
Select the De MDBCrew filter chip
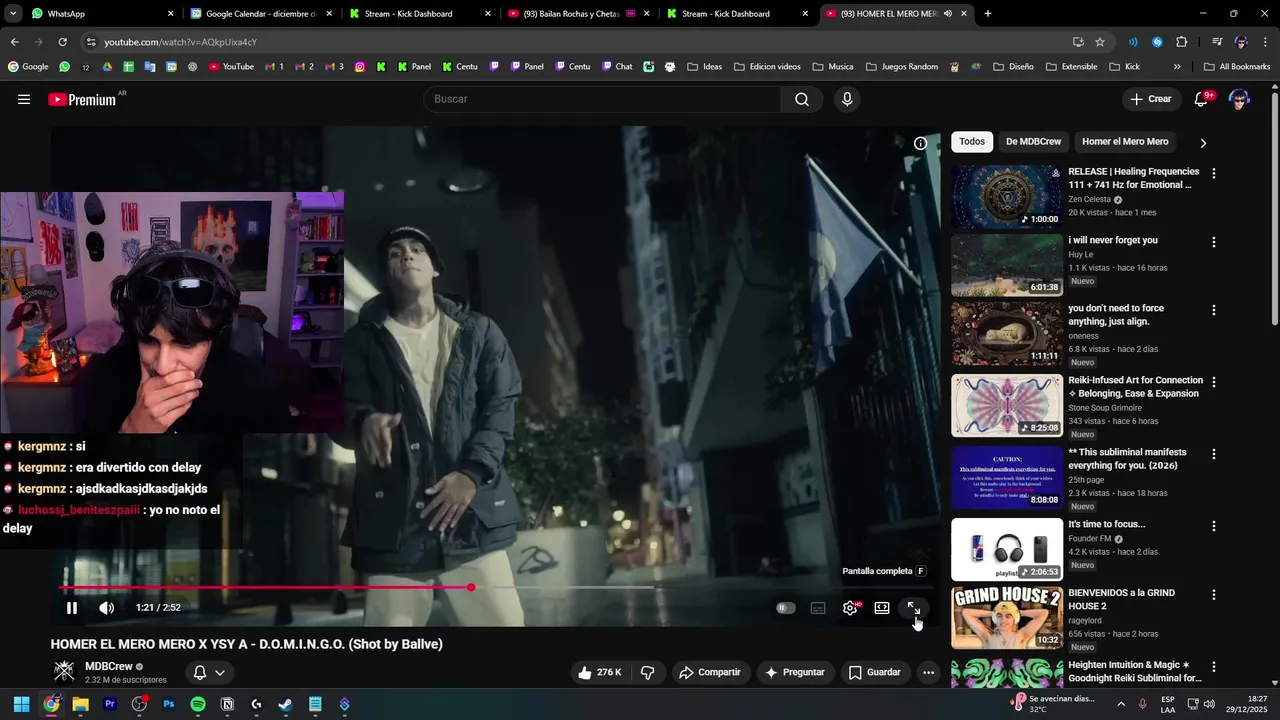[x=1033, y=142]
